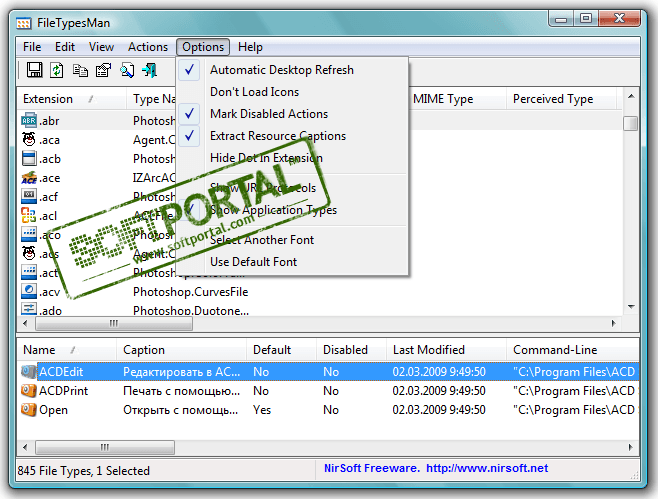
Task: Click the FileTypesMan title bar app icon
Action: pyautogui.click(x=24, y=23)
